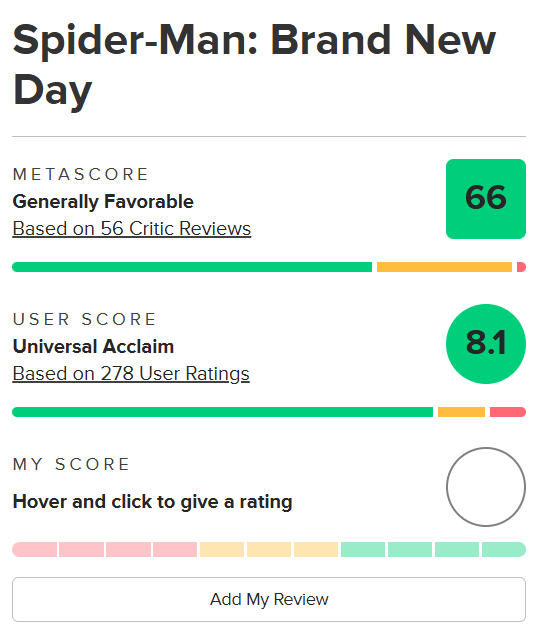This screenshot has width=541, height=631.
Task: Select the middle yellow rating segment
Action: click(x=269, y=549)
